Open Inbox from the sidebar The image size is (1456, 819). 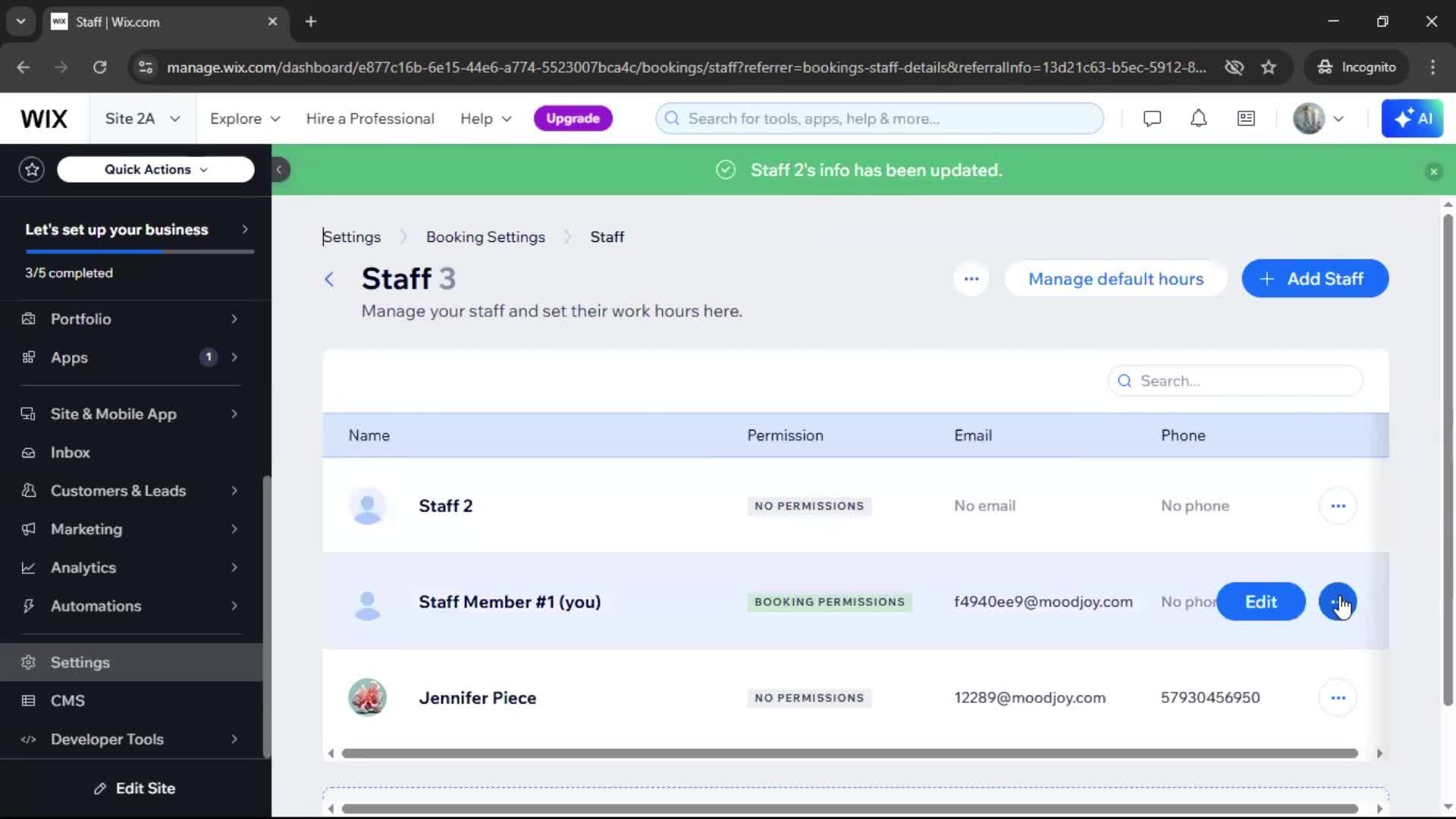130,453
